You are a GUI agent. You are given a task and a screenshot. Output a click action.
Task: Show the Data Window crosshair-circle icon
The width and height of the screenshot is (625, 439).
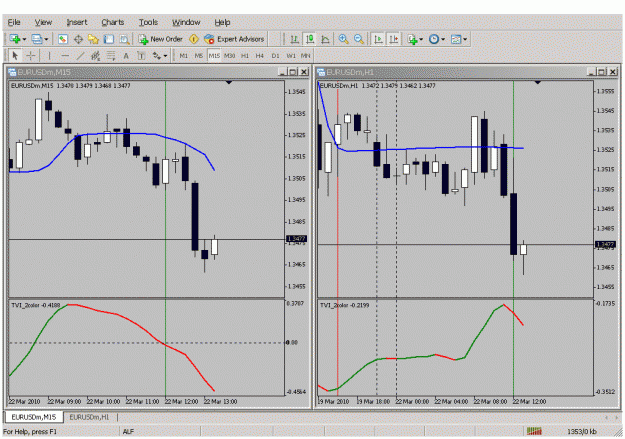(78, 39)
